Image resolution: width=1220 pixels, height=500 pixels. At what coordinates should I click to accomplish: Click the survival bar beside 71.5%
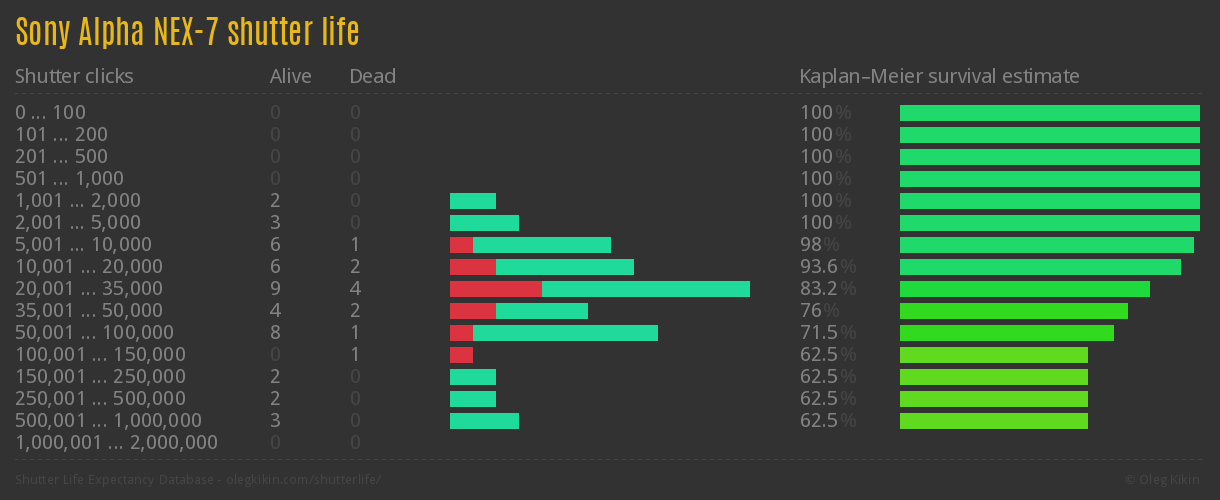[x=1006, y=333]
